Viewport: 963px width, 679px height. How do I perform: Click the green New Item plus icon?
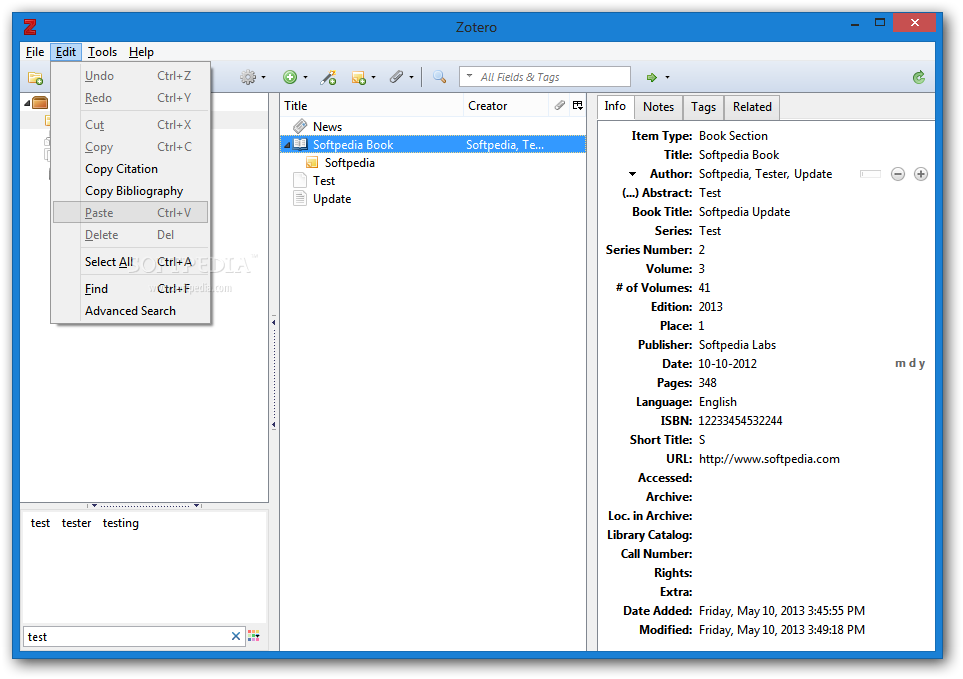pos(290,77)
